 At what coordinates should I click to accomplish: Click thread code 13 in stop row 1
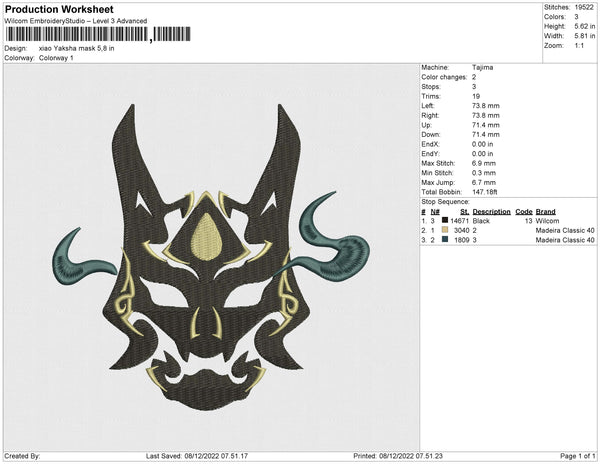click(528, 221)
